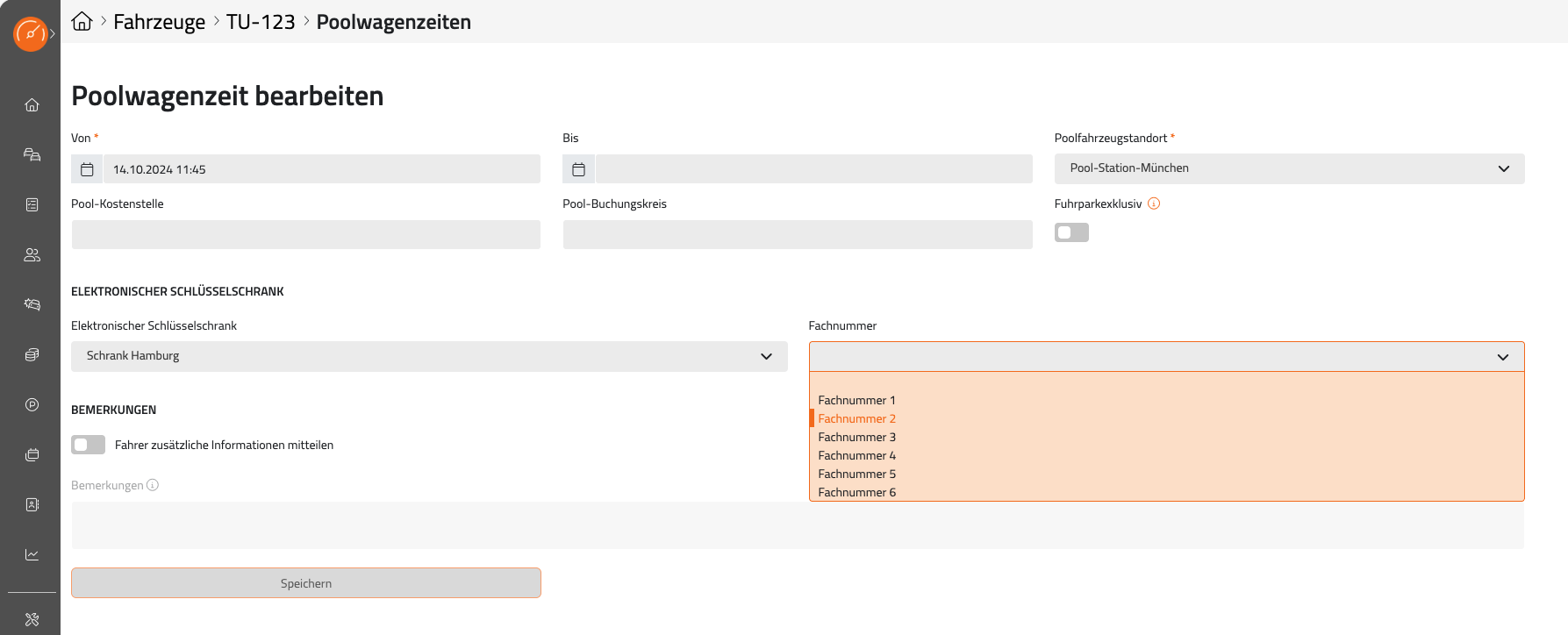The image size is (1568, 635).
Task: Open the calendar picker for Bis
Action: tap(579, 169)
